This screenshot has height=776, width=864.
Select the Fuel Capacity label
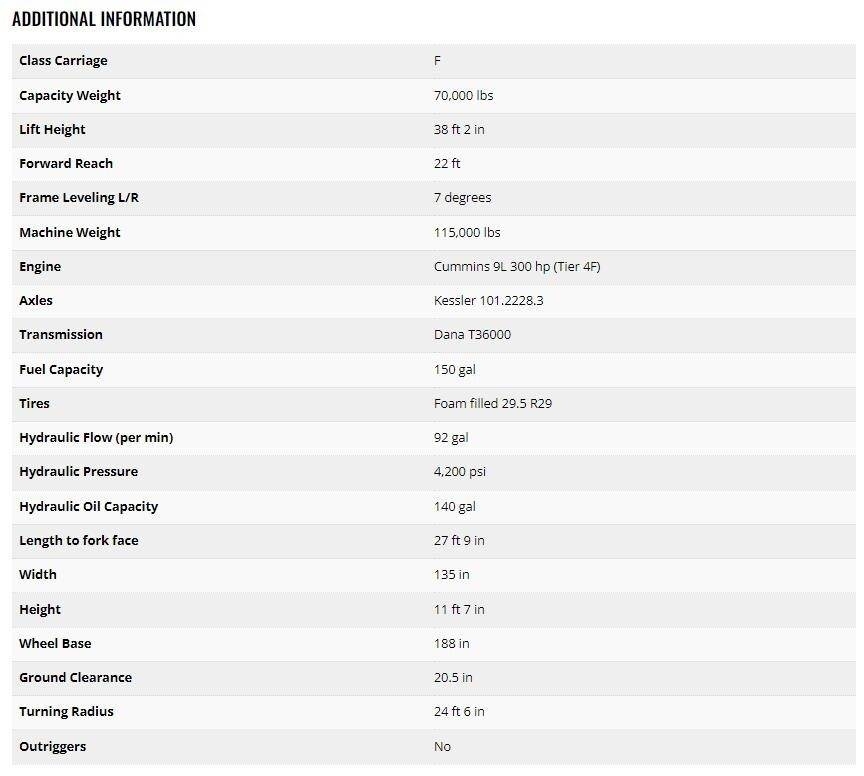61,370
